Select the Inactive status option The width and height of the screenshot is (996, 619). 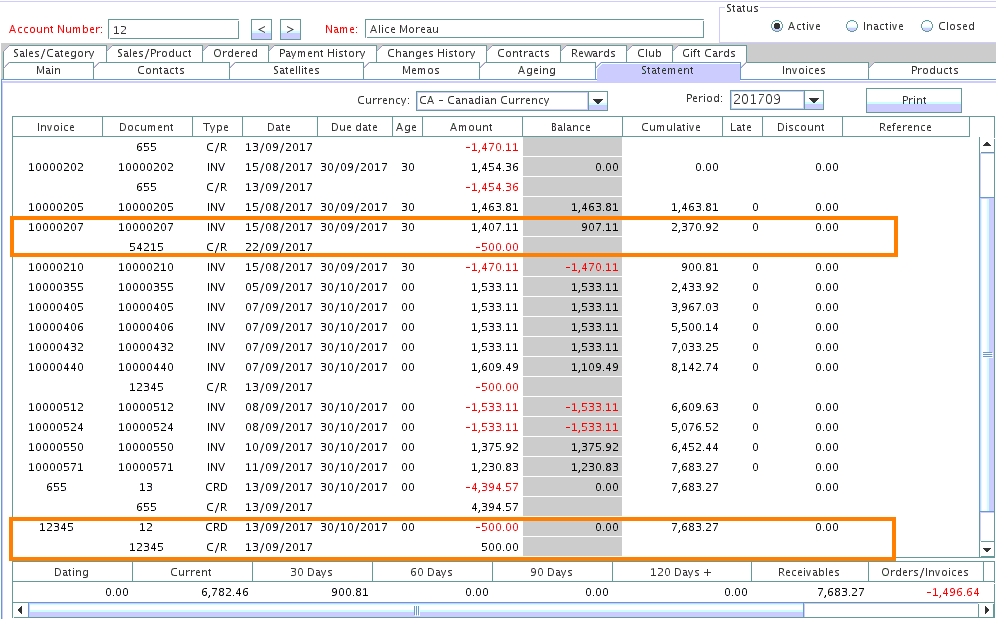(852, 26)
